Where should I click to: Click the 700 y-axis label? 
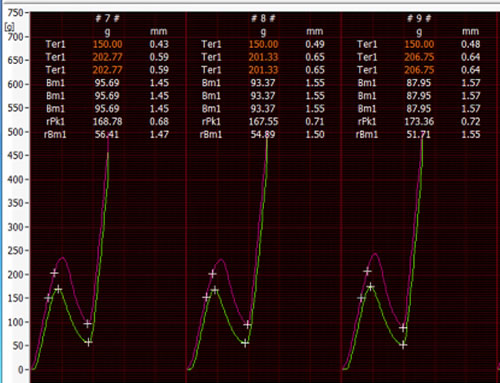coord(15,37)
